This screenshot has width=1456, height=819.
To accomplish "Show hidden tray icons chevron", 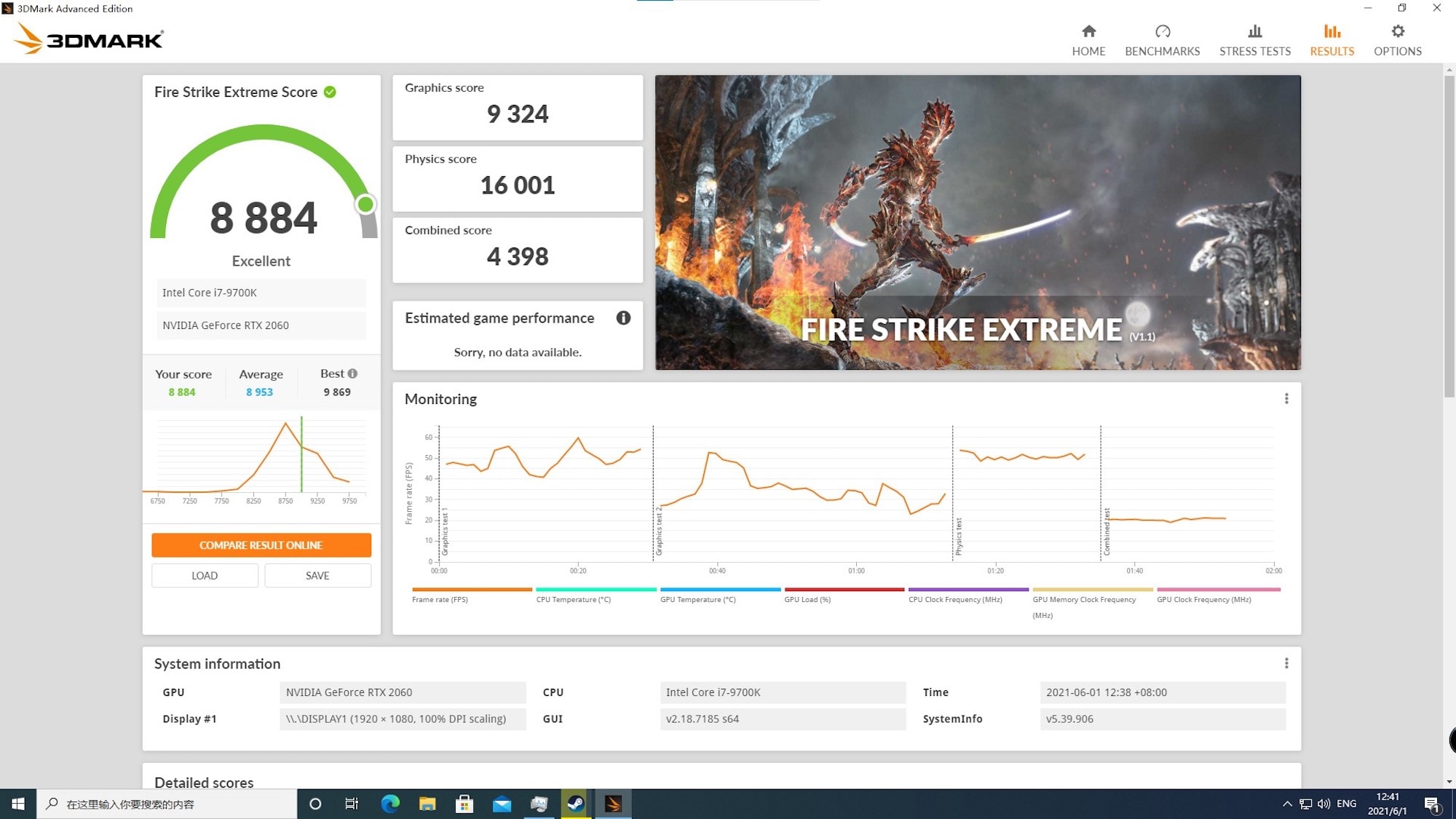I will tap(1287, 804).
